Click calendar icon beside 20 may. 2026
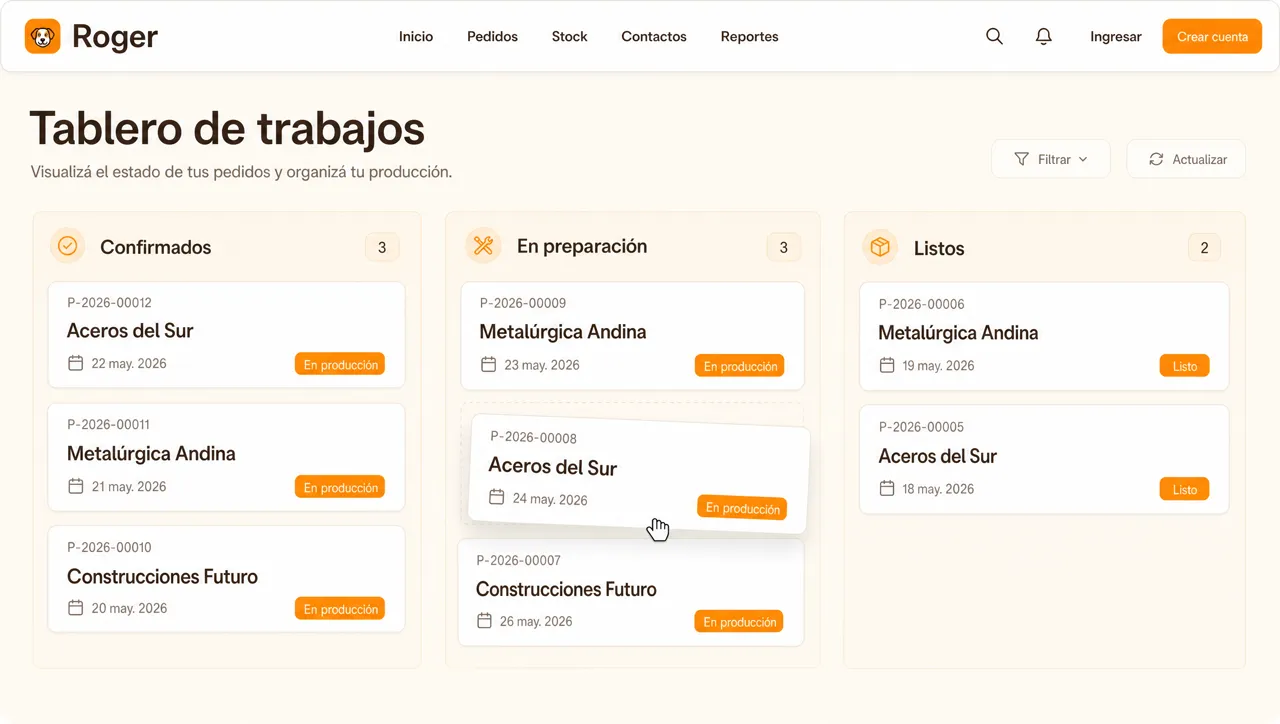1280x724 pixels. coord(75,608)
